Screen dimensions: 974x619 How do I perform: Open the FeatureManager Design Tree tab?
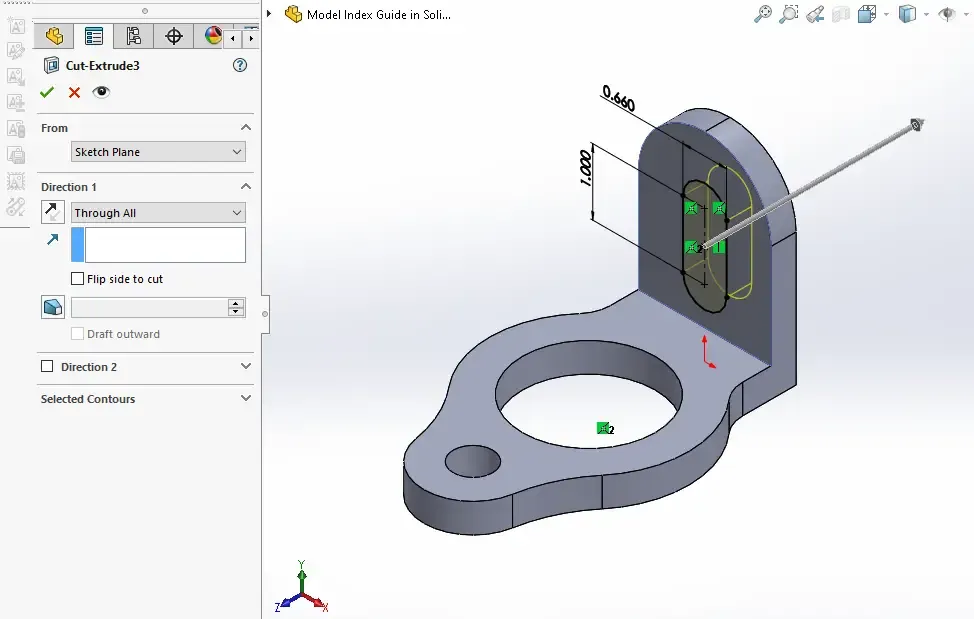(54, 36)
